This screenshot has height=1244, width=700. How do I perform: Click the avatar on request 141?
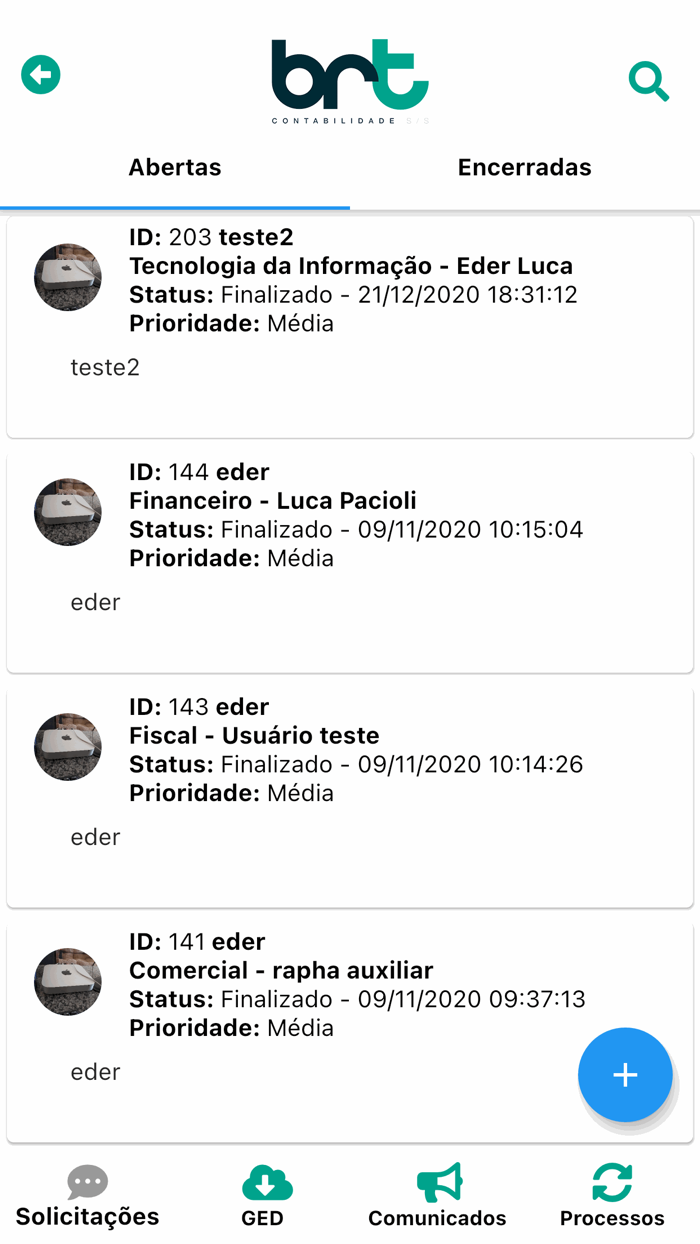(x=67, y=982)
